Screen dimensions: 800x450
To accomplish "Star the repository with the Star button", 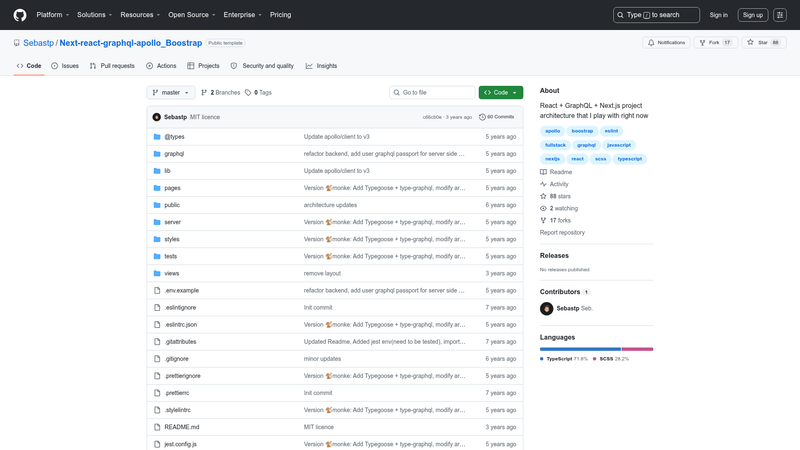I will (x=764, y=43).
